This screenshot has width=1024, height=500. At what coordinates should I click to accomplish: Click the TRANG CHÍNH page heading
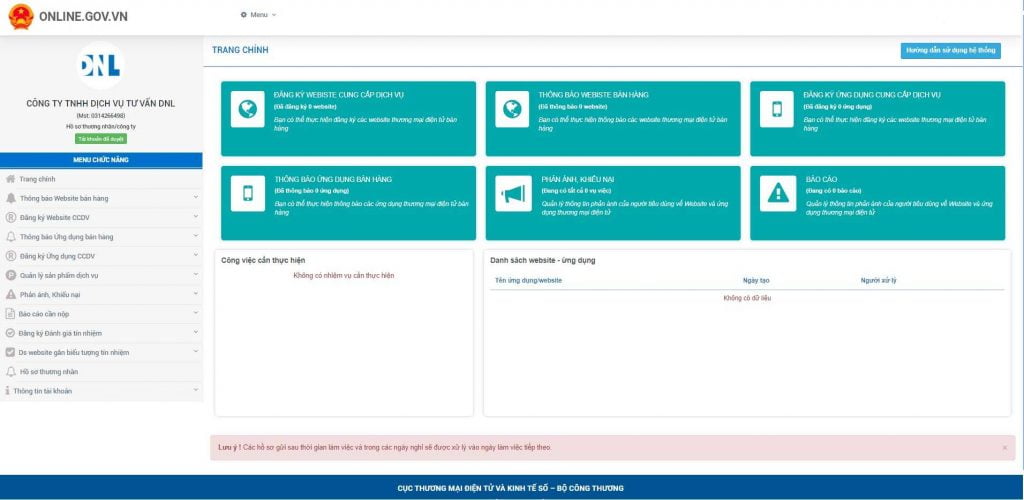pyautogui.click(x=240, y=50)
